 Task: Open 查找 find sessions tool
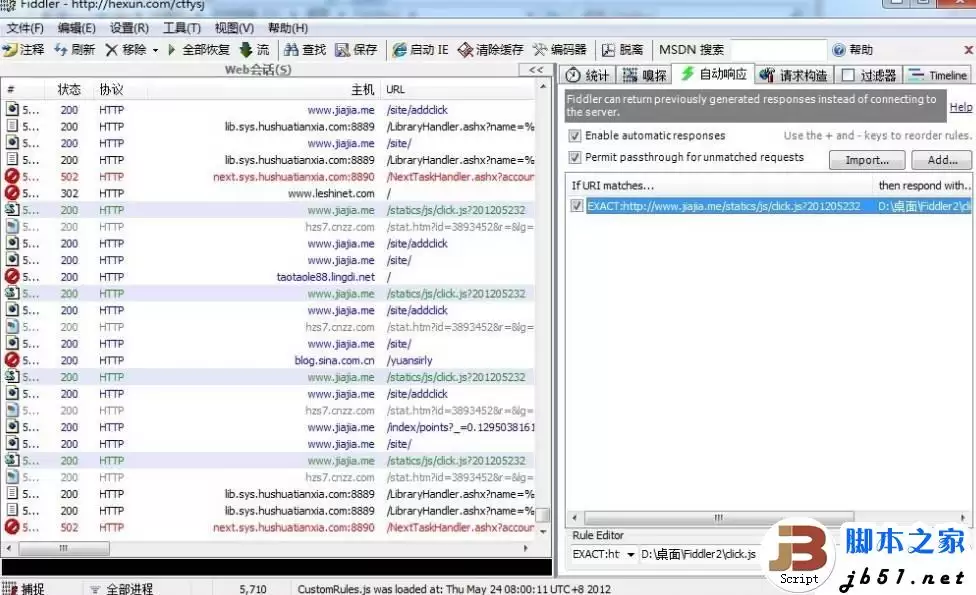point(292,50)
